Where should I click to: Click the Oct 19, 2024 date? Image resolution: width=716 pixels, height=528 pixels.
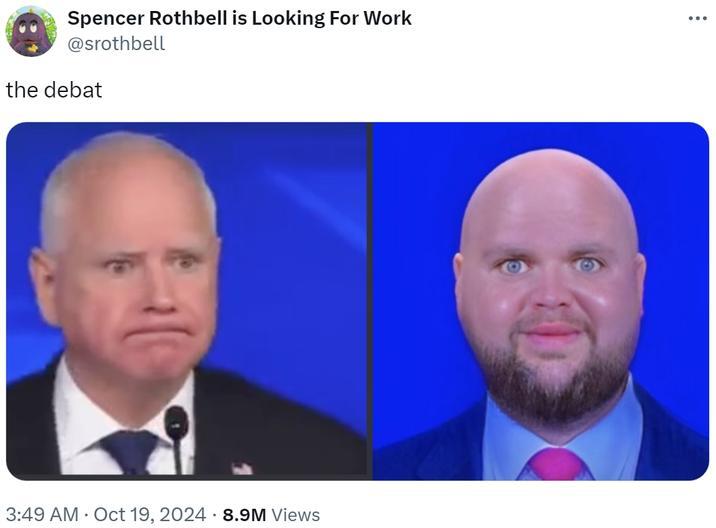point(150,515)
